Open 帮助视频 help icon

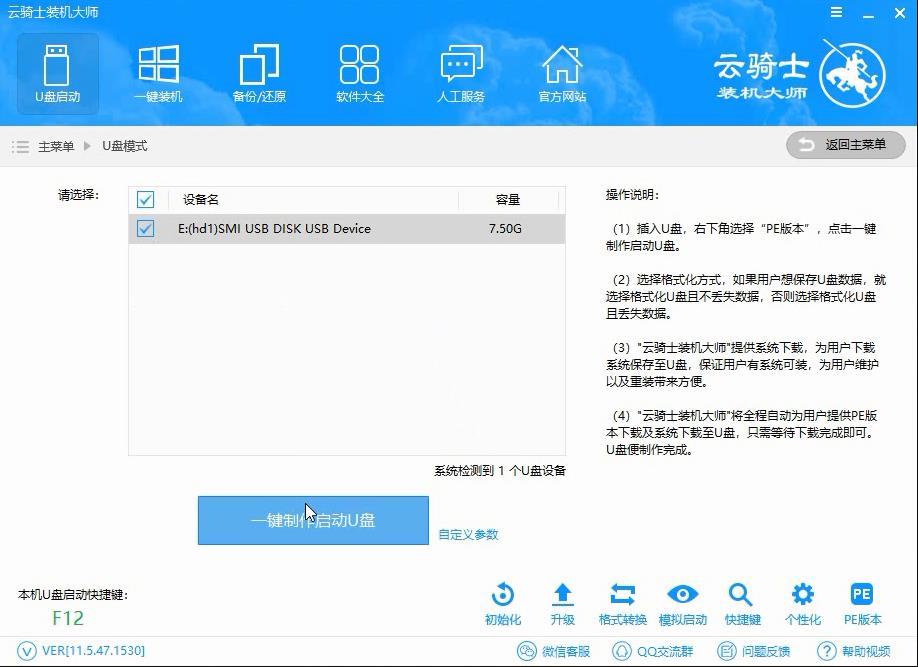click(826, 651)
